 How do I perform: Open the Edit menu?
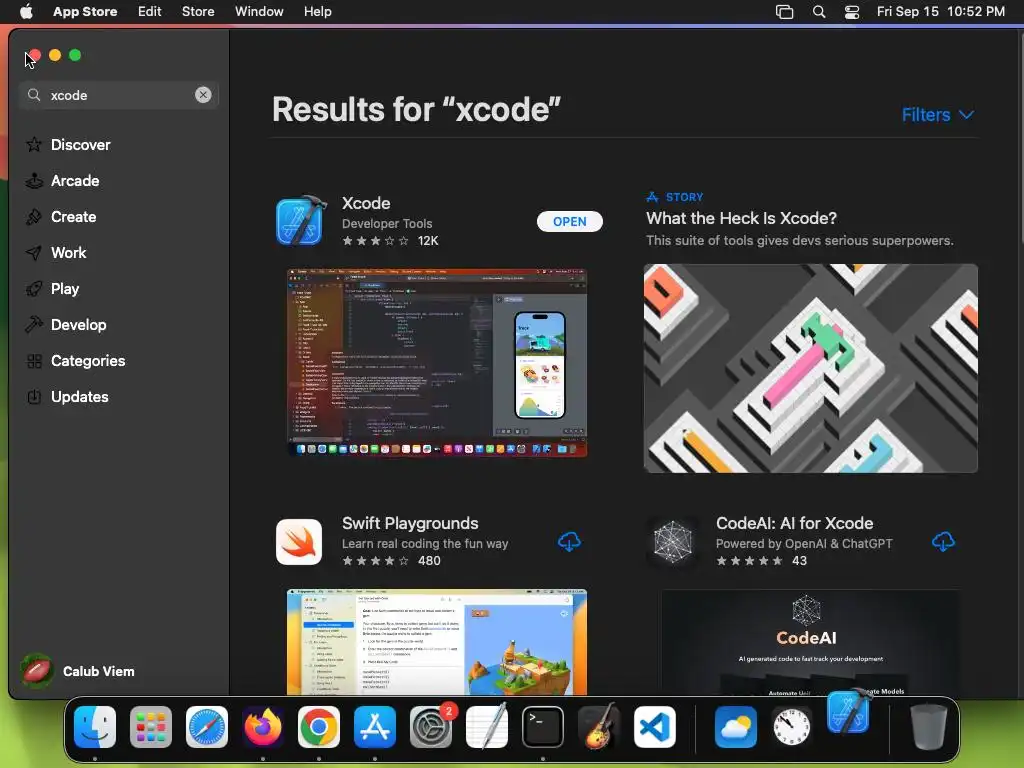[x=150, y=11]
